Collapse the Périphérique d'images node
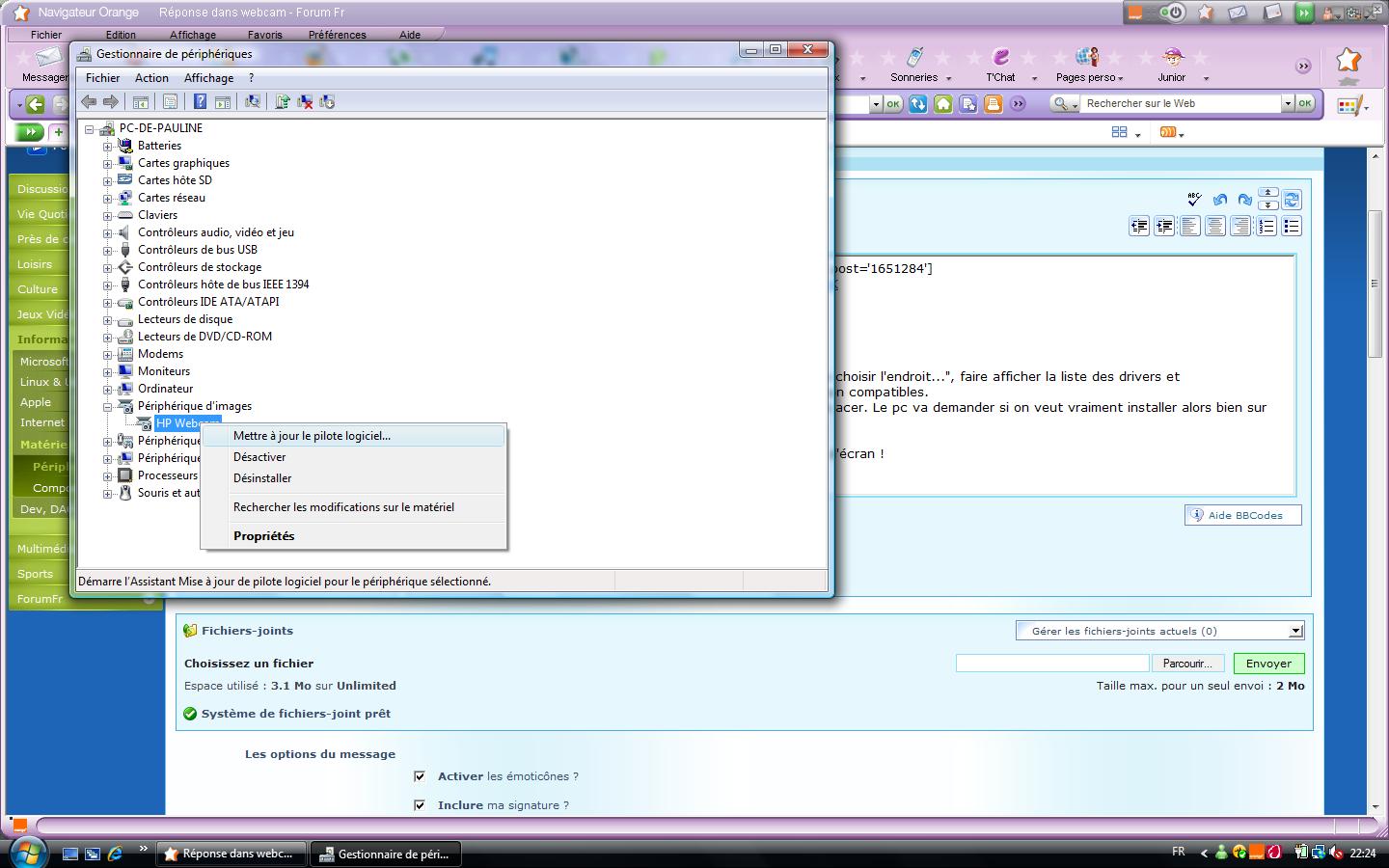 (108, 406)
